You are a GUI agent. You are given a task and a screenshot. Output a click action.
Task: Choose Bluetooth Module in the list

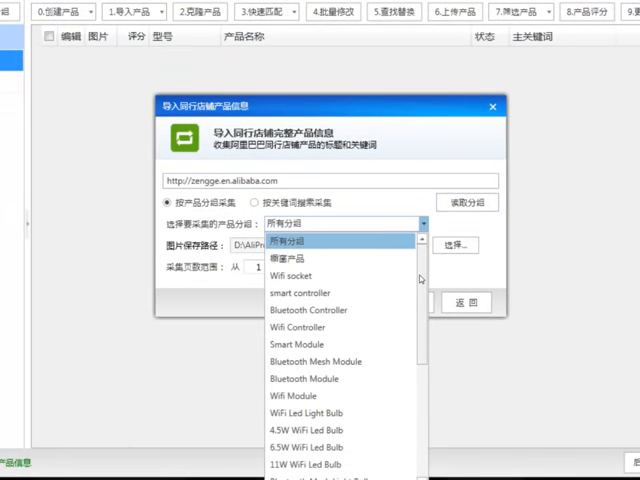click(340, 379)
